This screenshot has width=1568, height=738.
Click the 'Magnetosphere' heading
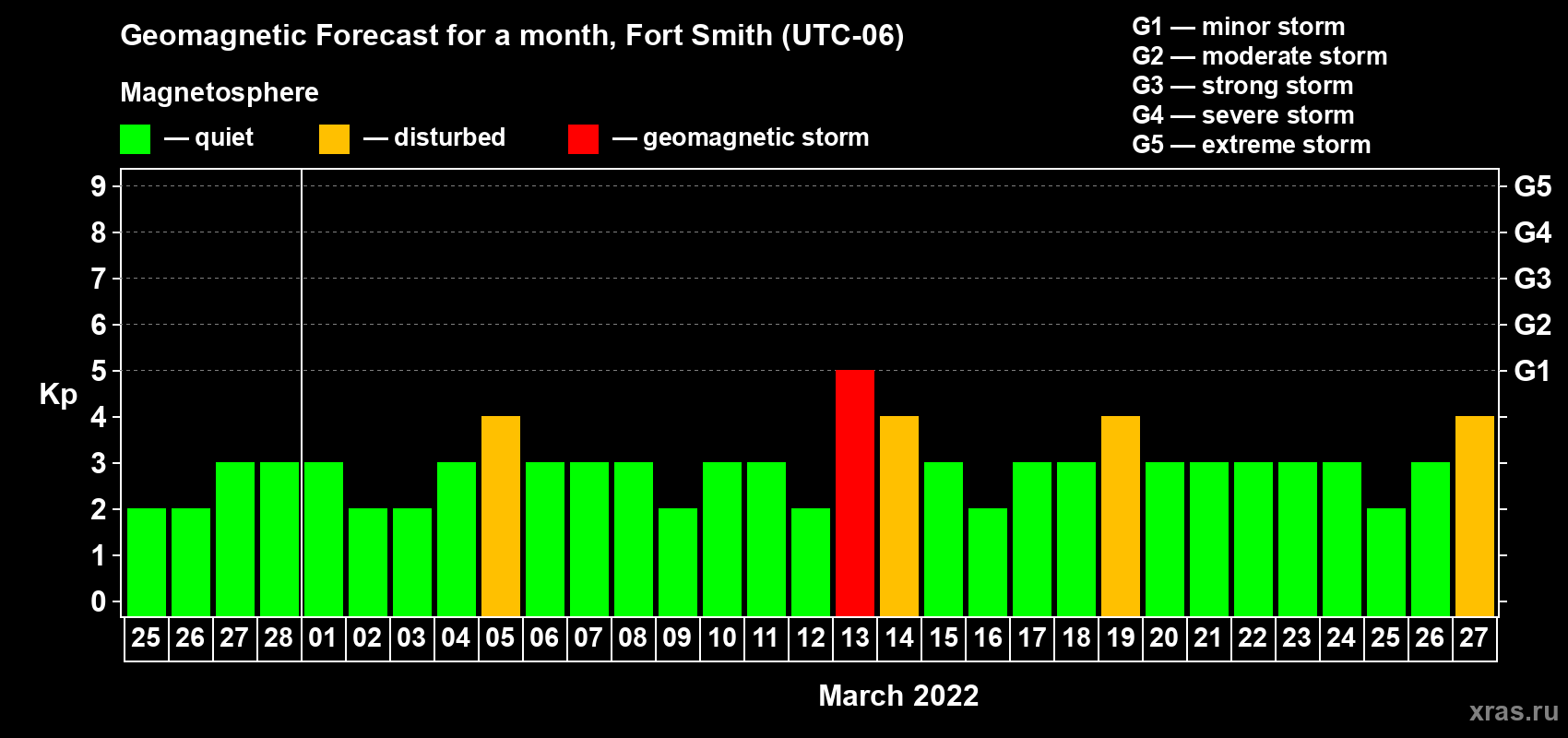220,93
